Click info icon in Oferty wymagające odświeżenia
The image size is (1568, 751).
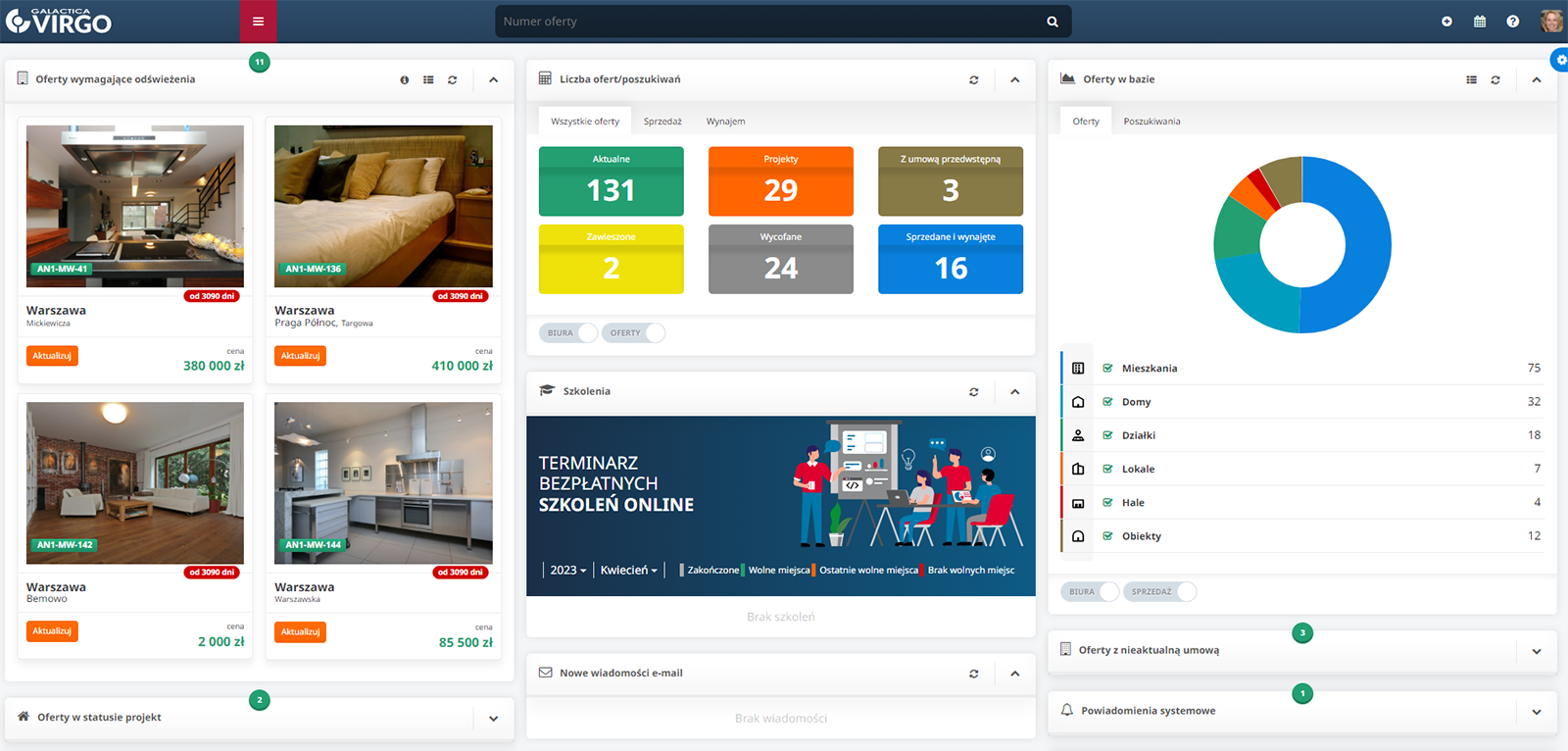[404, 80]
